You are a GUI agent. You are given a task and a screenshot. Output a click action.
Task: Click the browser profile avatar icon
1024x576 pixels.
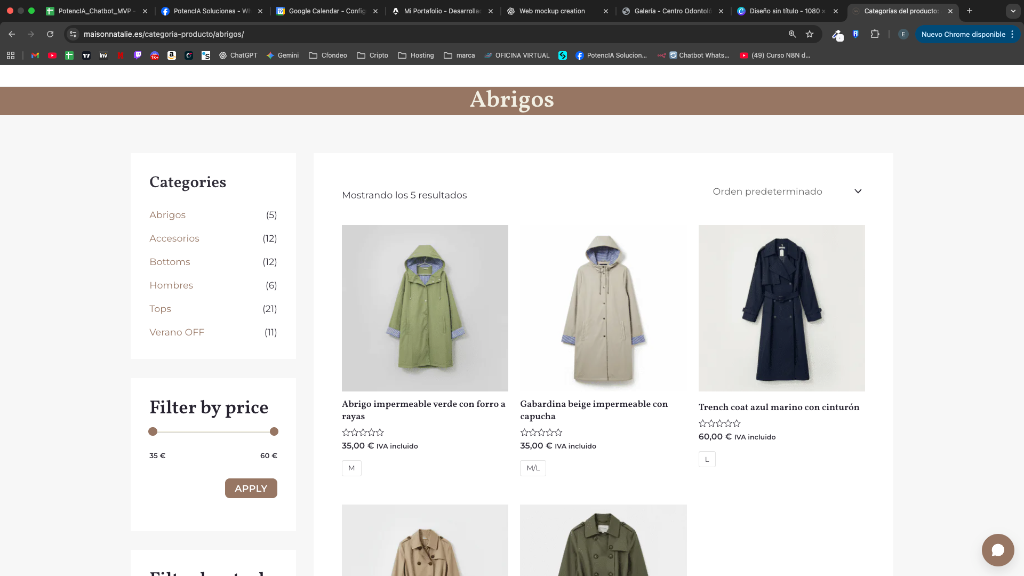(x=902, y=33)
